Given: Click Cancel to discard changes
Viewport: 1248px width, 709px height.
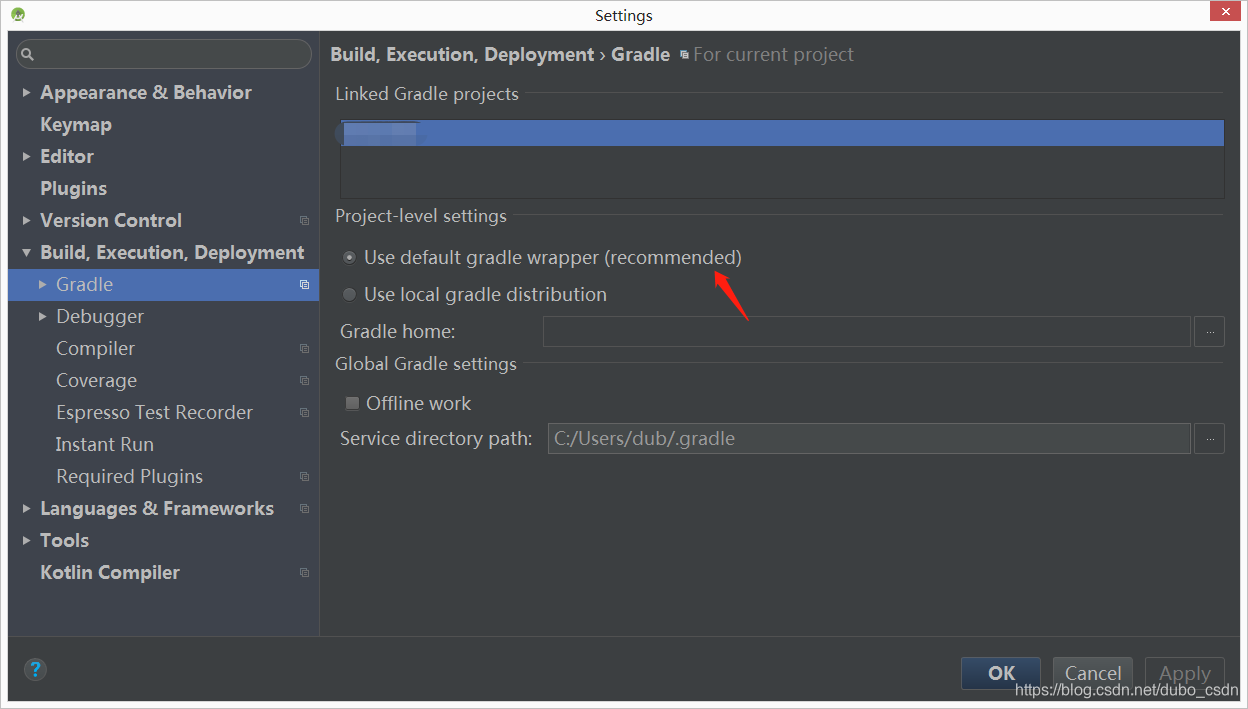Looking at the screenshot, I should tap(1093, 673).
